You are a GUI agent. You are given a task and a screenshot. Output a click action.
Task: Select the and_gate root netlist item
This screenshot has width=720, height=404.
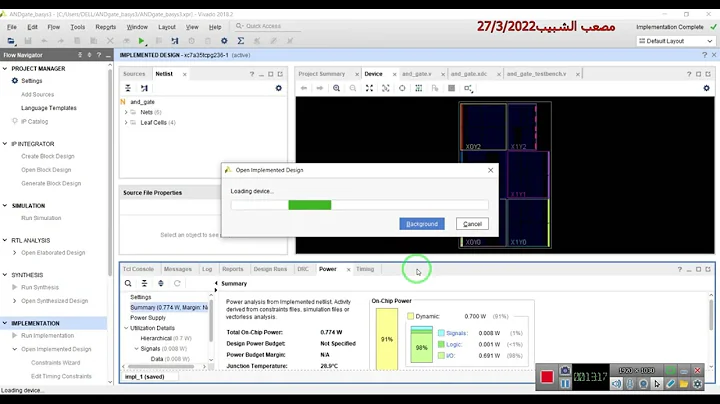coord(142,102)
